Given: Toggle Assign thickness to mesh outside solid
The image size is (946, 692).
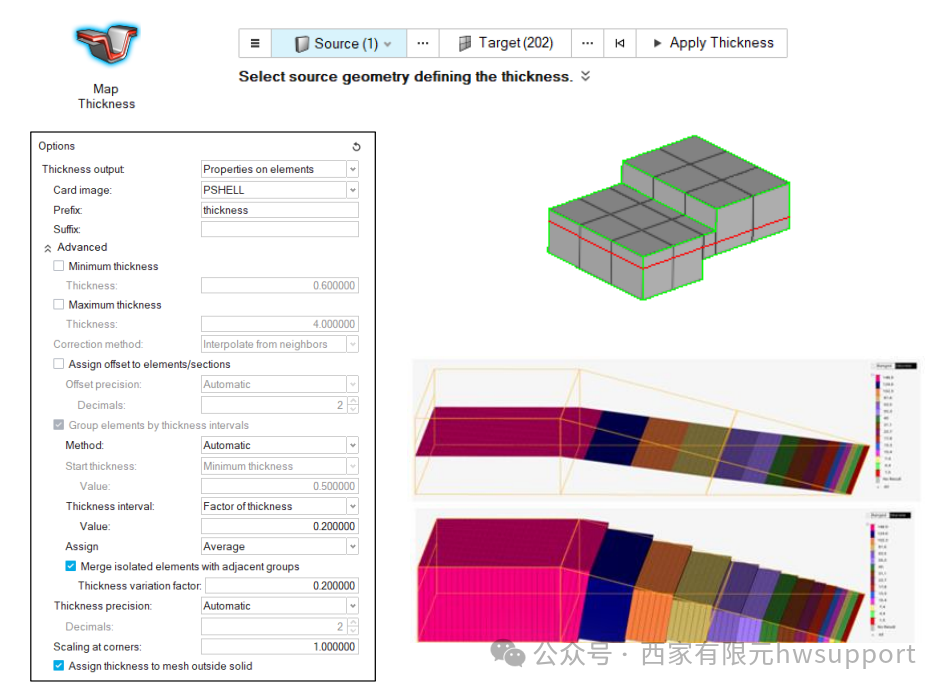Looking at the screenshot, I should [59, 665].
